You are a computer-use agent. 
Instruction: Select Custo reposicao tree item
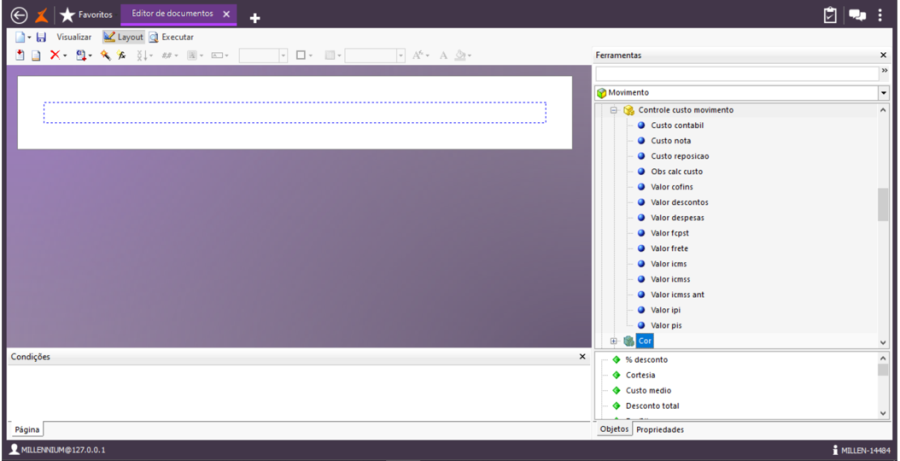point(680,156)
